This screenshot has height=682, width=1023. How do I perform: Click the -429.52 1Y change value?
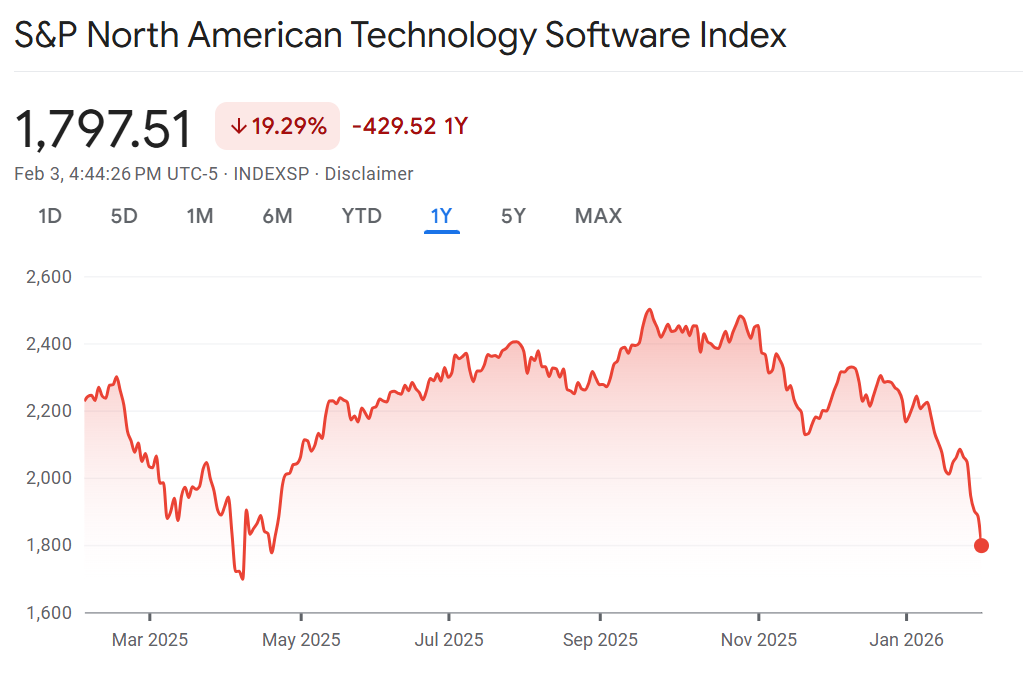coord(410,127)
